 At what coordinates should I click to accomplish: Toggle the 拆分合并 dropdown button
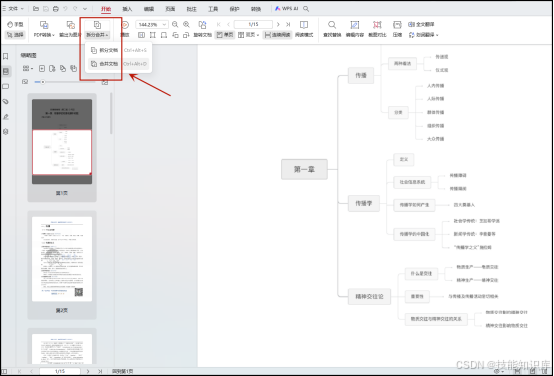[x=97, y=29]
